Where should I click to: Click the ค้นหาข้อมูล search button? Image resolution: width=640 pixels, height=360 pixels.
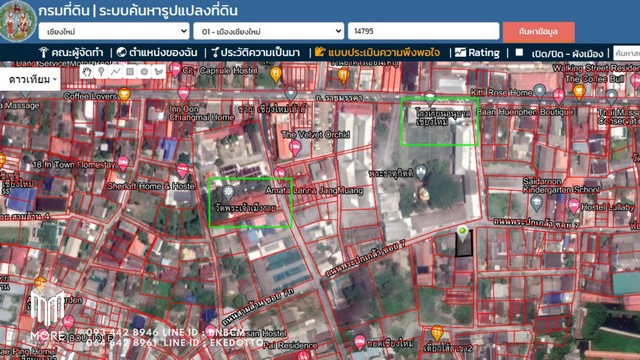538,32
